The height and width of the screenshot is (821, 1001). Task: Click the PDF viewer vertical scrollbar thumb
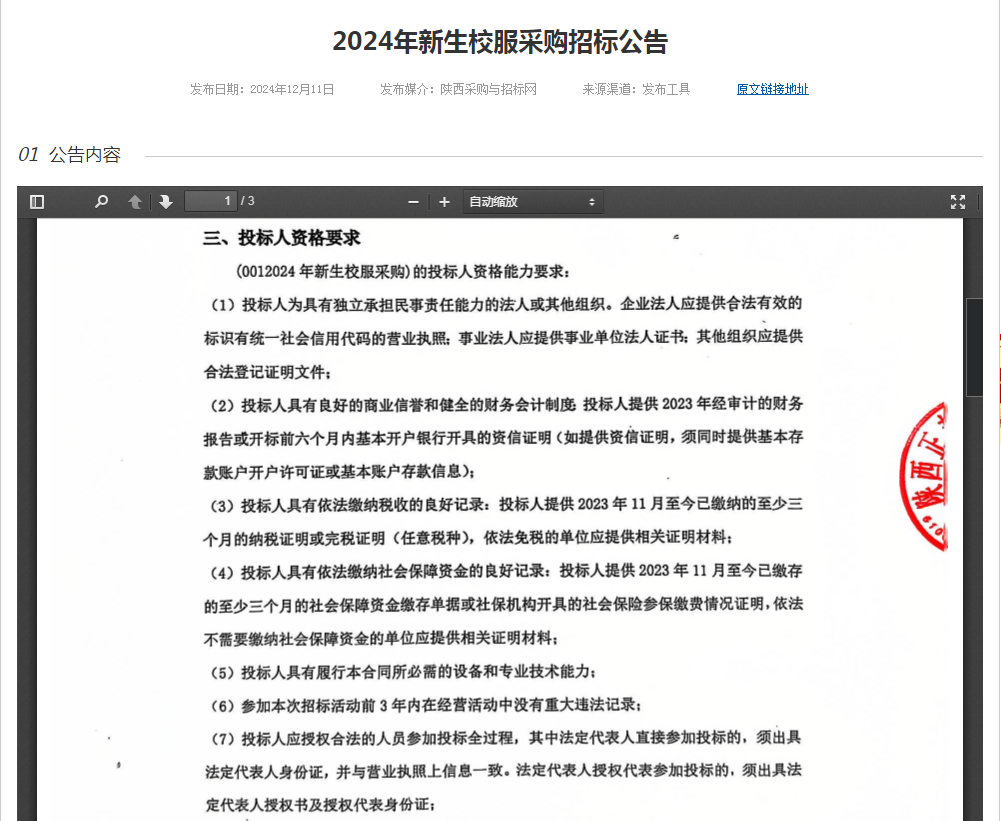tap(973, 347)
